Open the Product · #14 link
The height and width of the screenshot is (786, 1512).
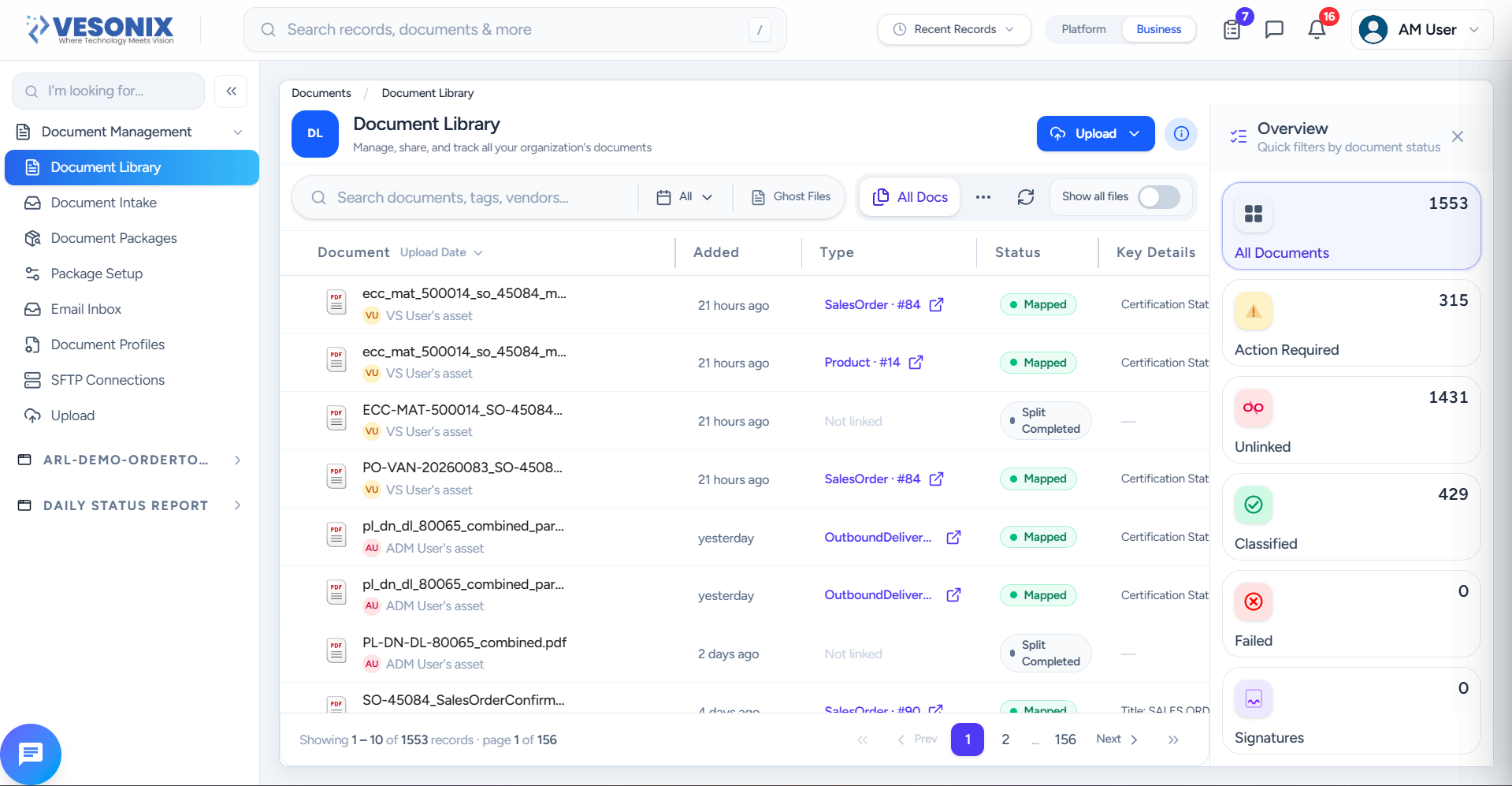click(862, 363)
